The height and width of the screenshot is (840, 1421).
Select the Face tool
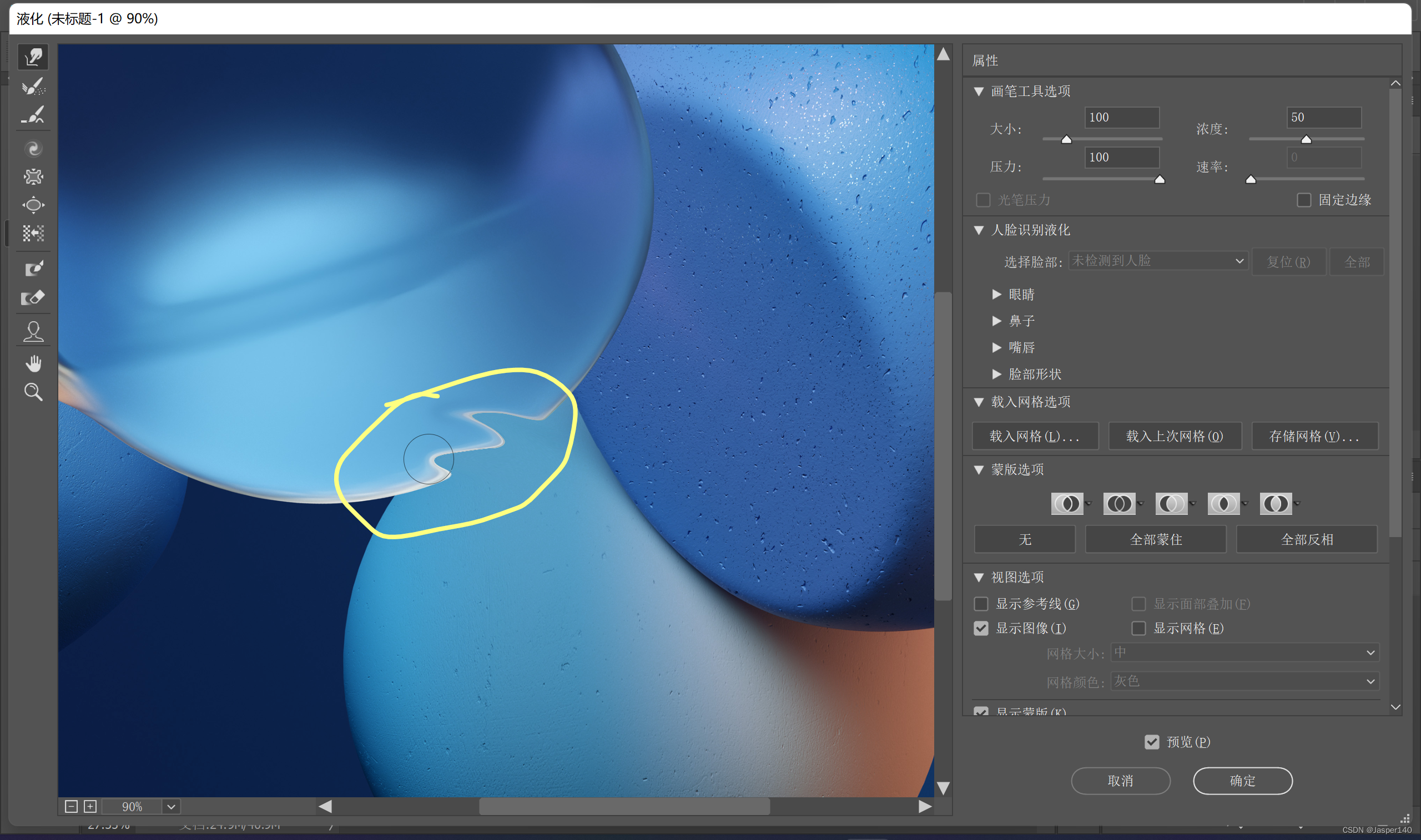point(33,332)
